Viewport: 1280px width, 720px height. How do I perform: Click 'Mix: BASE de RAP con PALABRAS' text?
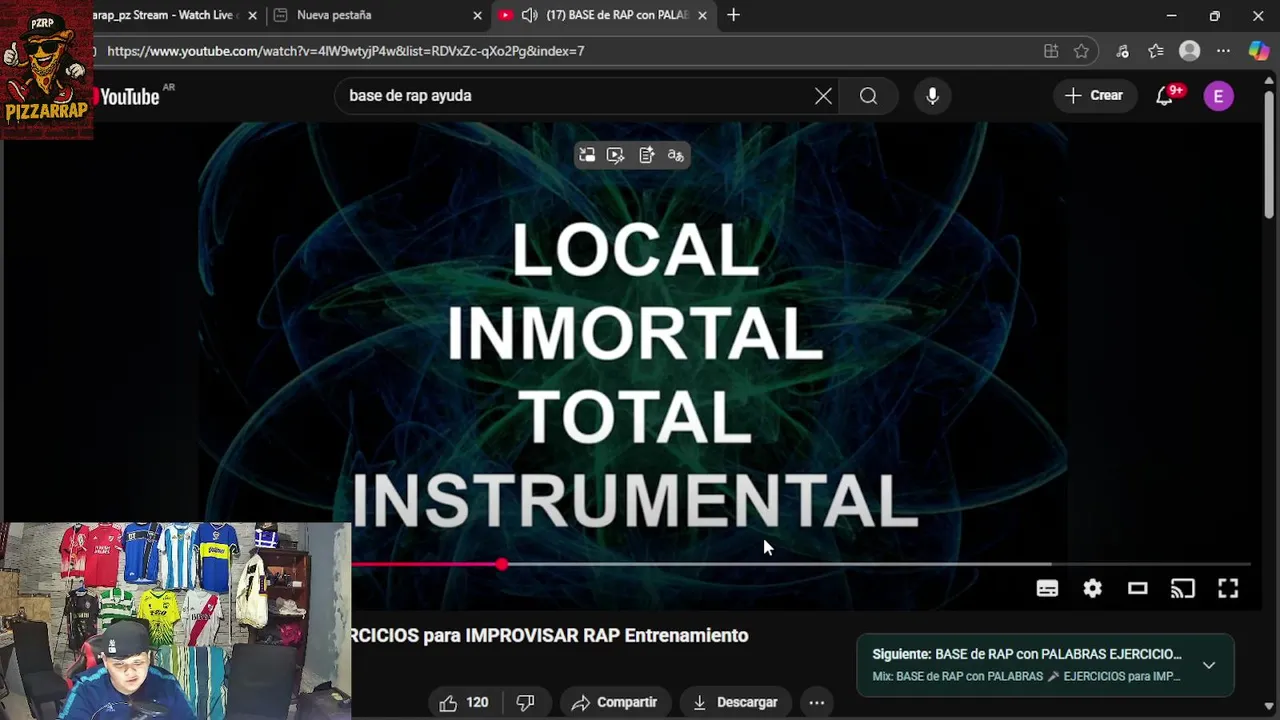coord(1026,676)
